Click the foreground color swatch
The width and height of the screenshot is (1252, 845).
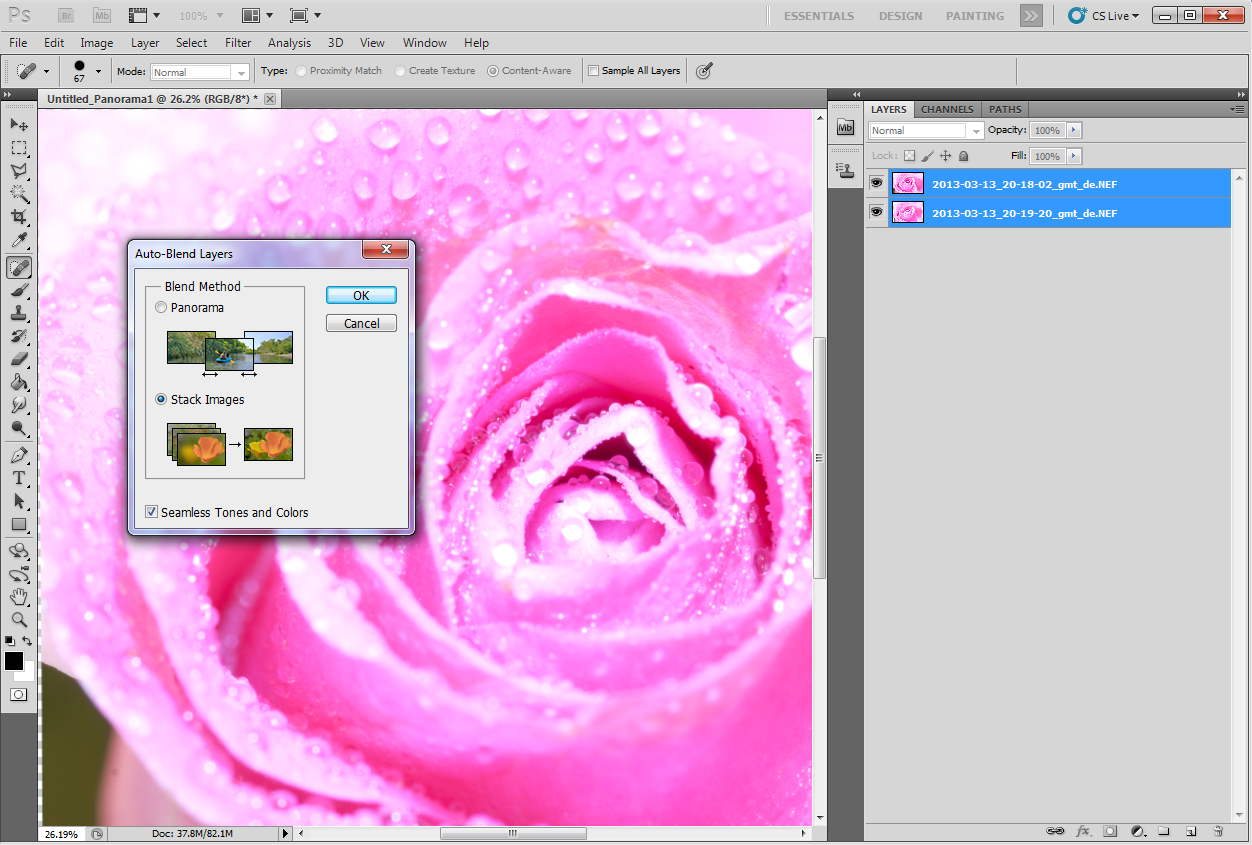point(14,661)
